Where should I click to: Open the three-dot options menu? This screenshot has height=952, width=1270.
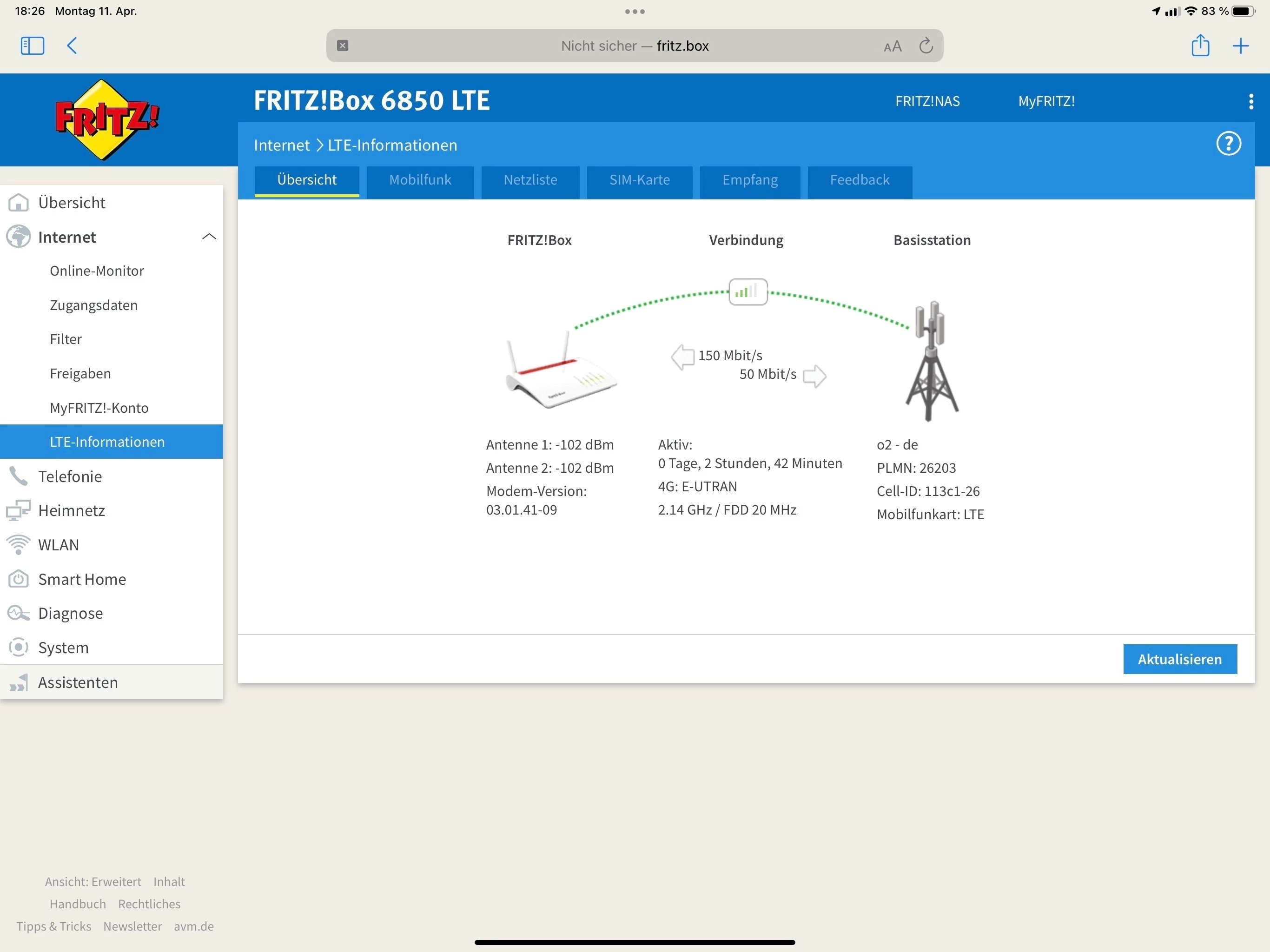[x=1250, y=102]
